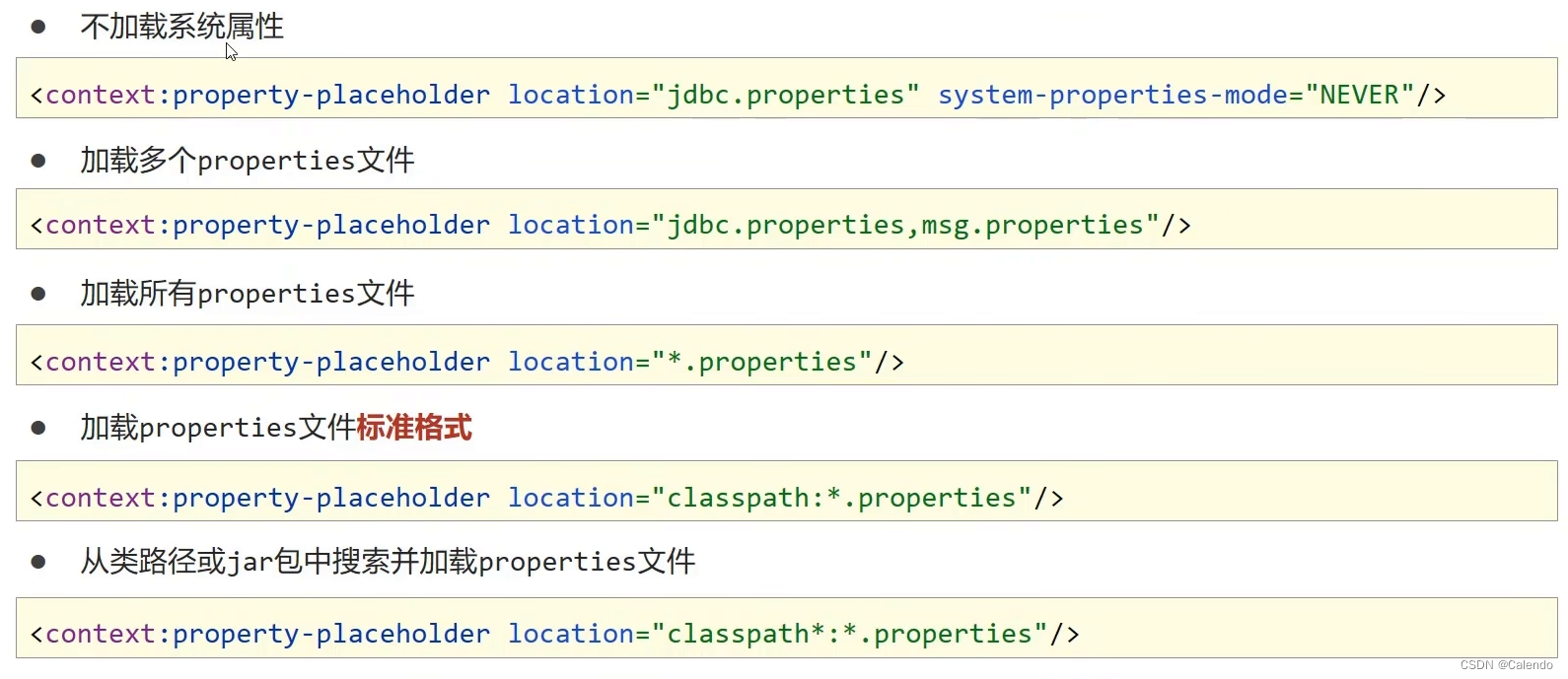
Task: Click the heading 从类路径或jar包中搜索并加载properties文件
Action: click(x=389, y=562)
